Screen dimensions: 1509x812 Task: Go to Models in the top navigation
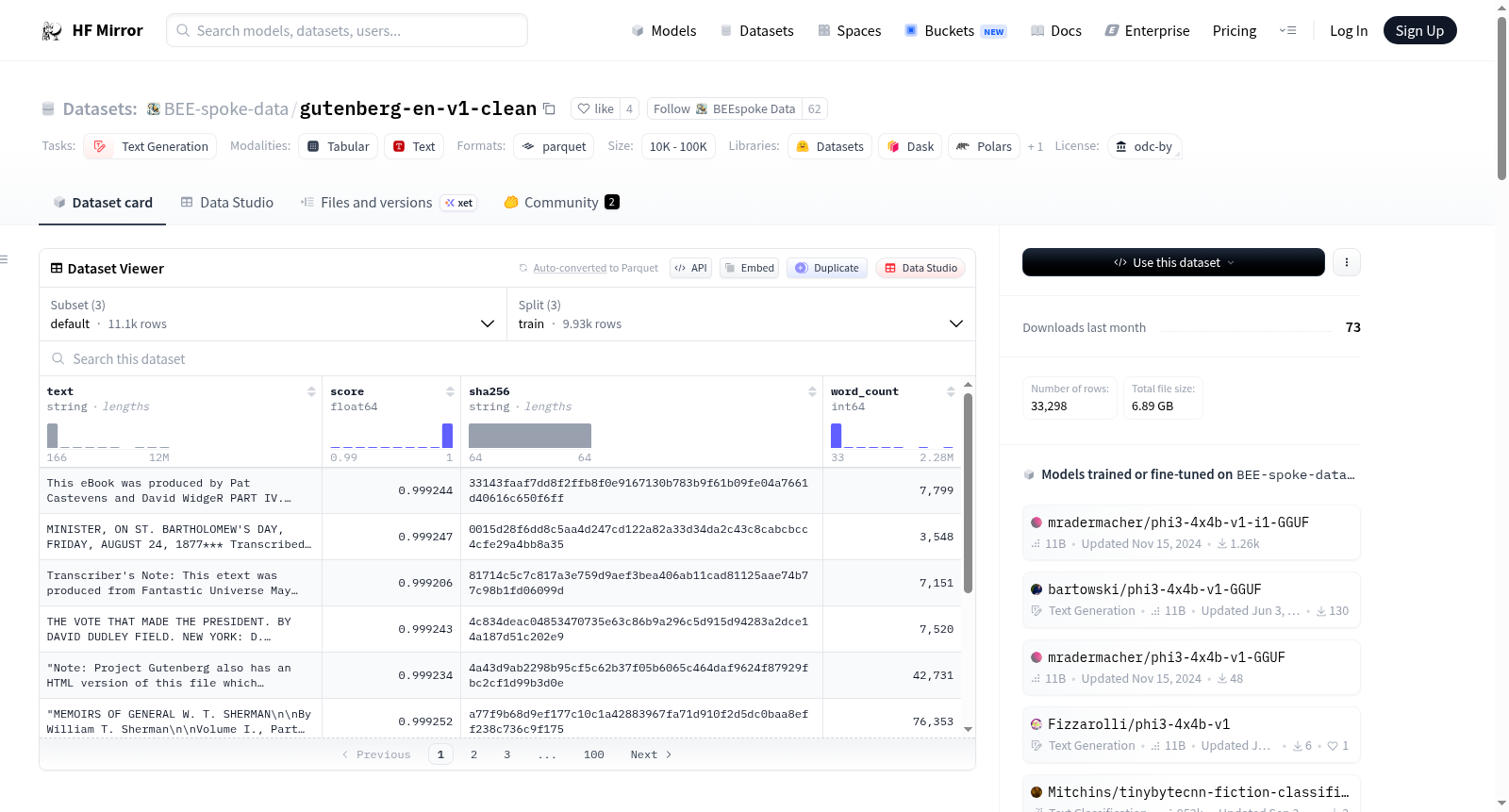pyautogui.click(x=664, y=31)
